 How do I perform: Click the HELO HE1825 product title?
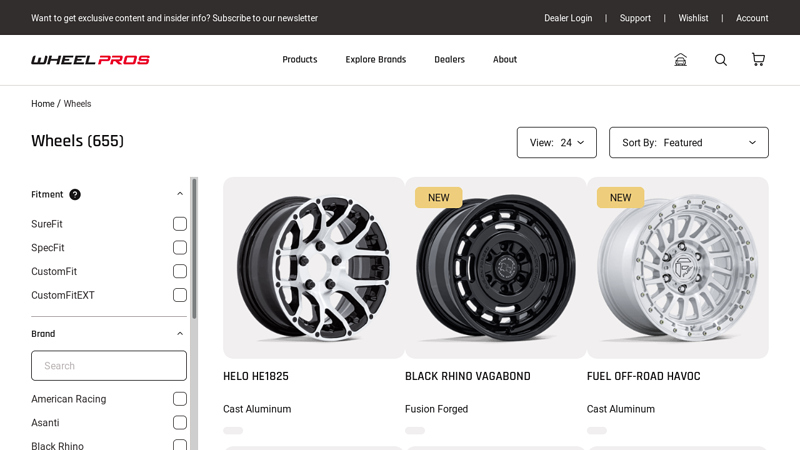[x=256, y=376]
